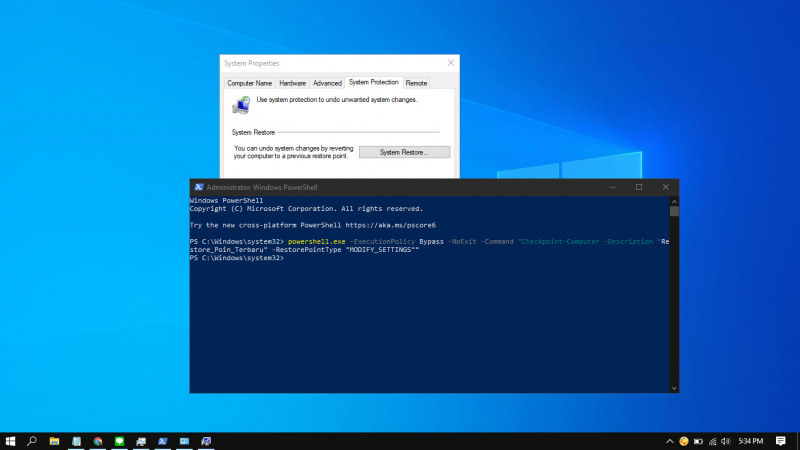Open the Advanced tab in System Properties

[327, 83]
